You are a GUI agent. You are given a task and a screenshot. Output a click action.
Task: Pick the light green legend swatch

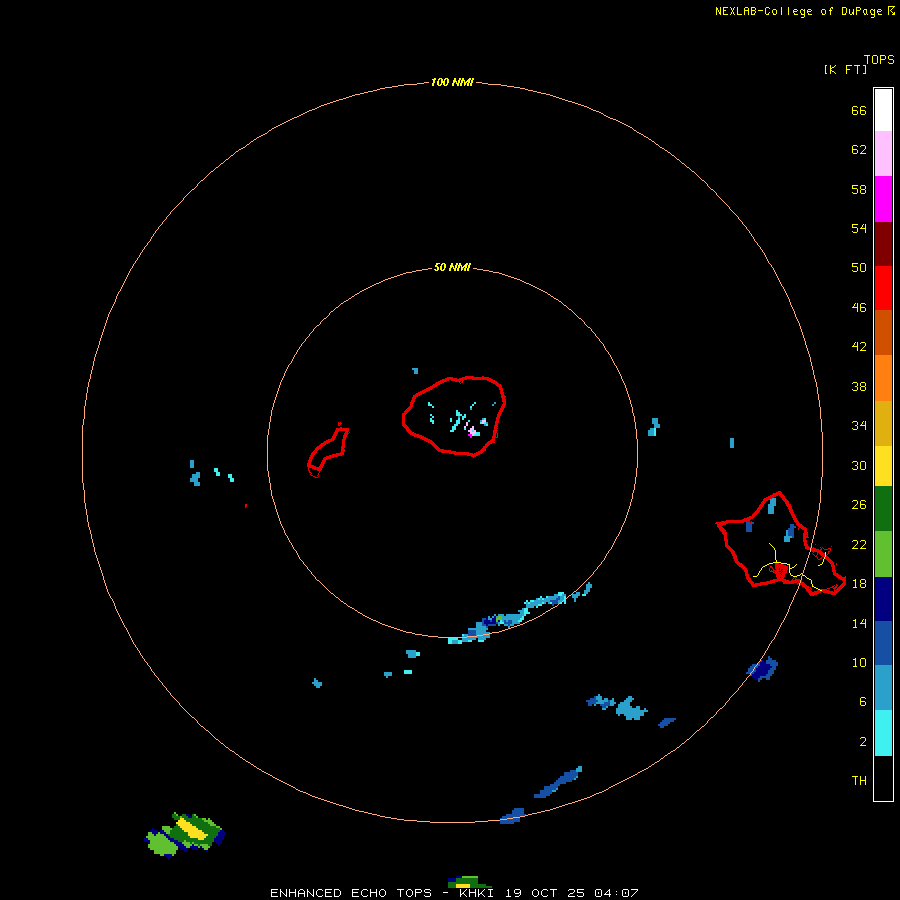(x=883, y=554)
